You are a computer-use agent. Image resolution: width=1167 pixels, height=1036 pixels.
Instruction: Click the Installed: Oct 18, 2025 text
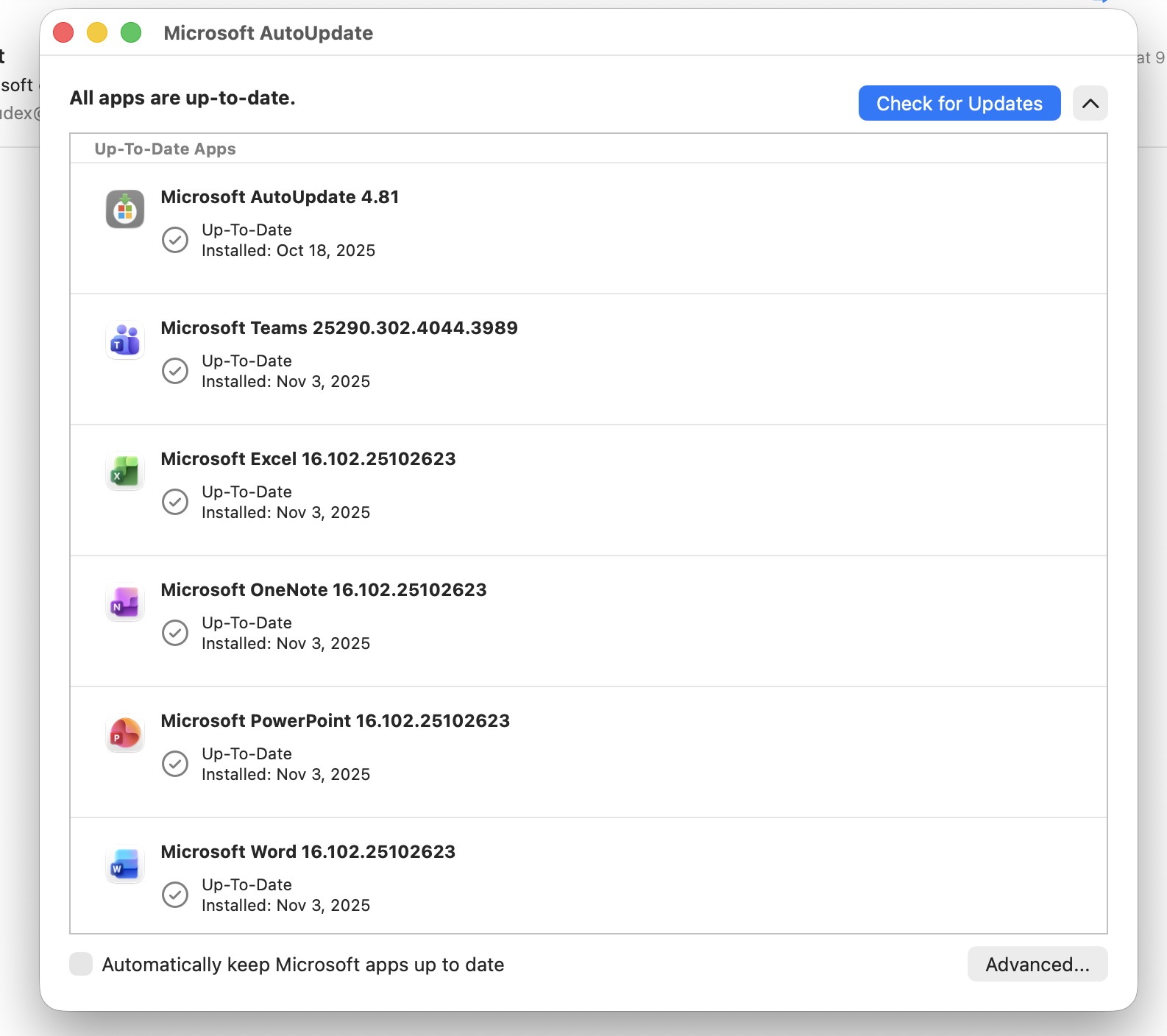pyautogui.click(x=288, y=251)
